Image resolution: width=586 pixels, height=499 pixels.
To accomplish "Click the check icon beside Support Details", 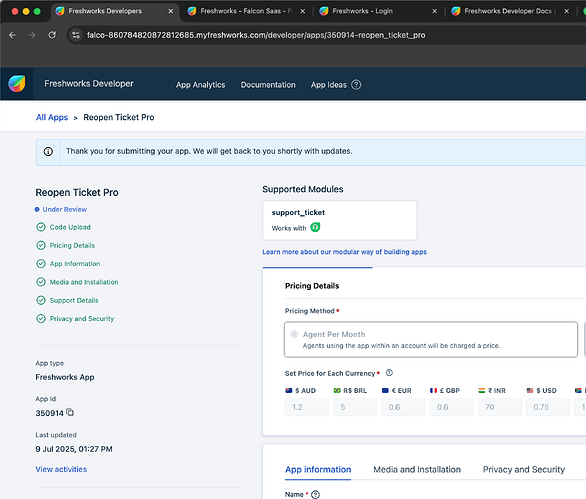I will pyautogui.click(x=41, y=300).
